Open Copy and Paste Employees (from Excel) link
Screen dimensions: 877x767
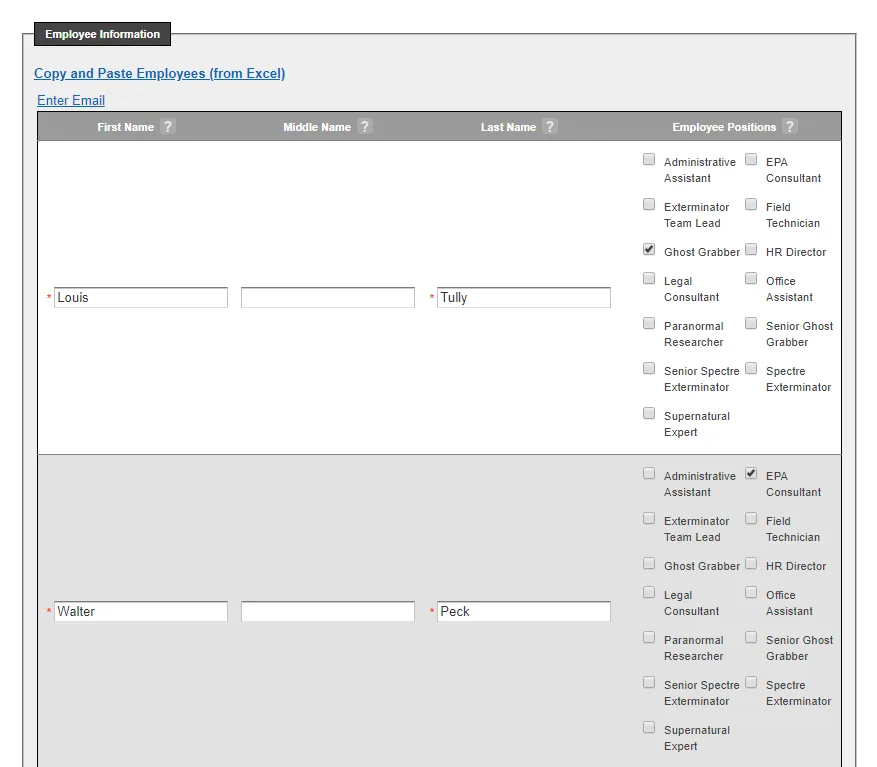159,73
